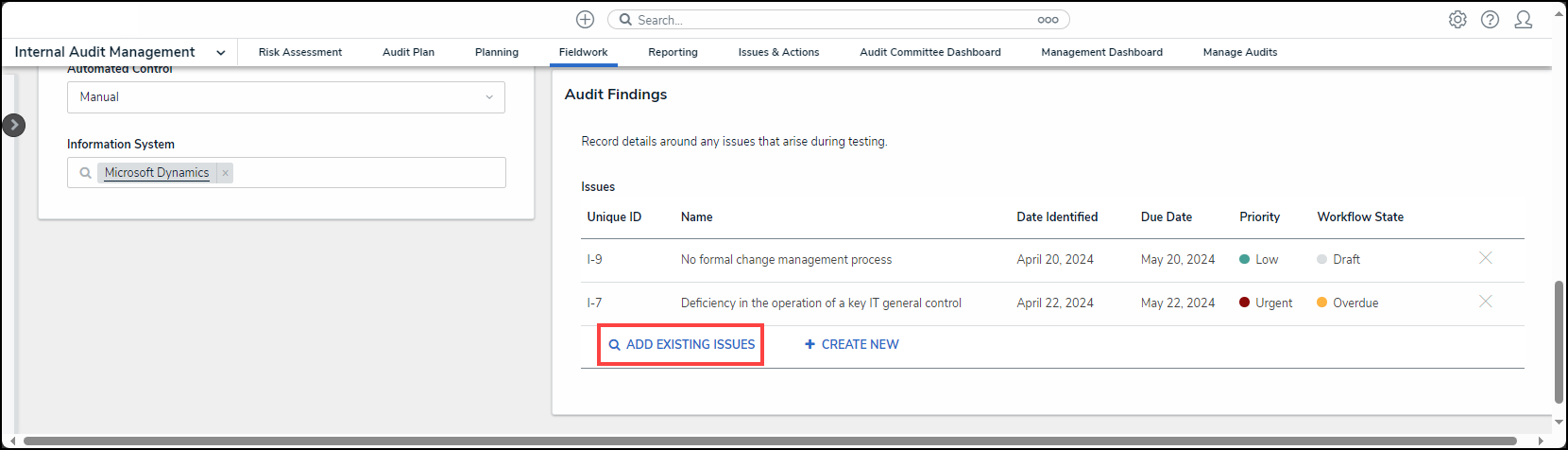Go to the Issues & Actions tab
The width and height of the screenshot is (1568, 450).
[778, 53]
